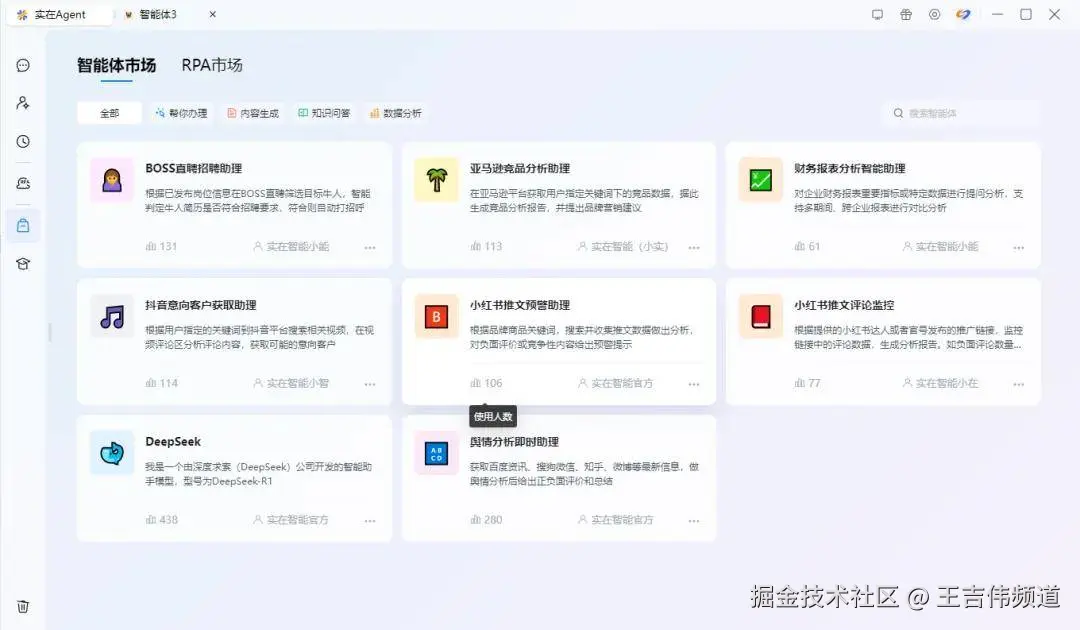
Task: Click the DeepSeek whale icon
Action: [x=112, y=453]
